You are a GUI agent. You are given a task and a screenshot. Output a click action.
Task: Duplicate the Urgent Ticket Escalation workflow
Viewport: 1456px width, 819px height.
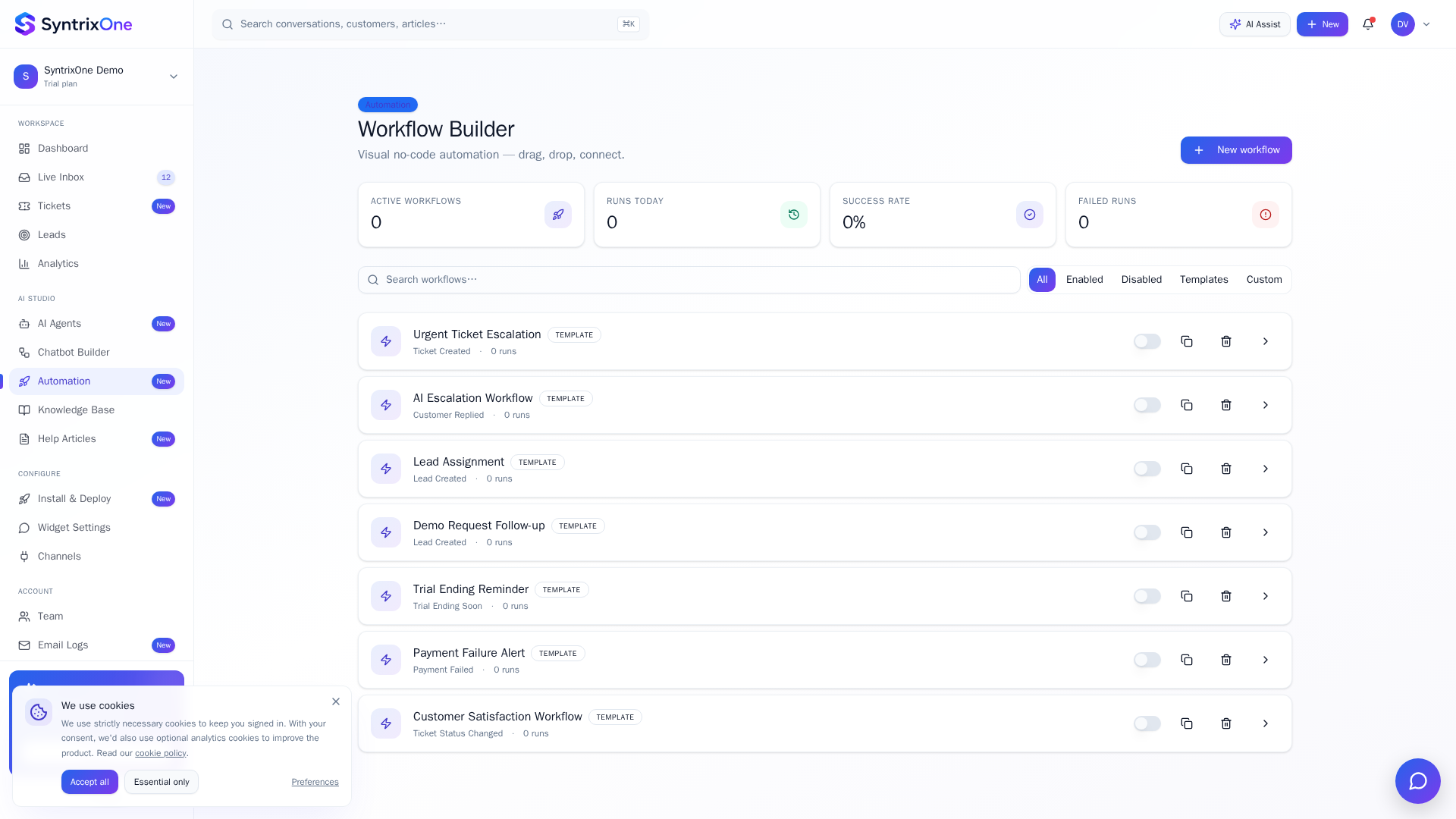coord(1187,341)
